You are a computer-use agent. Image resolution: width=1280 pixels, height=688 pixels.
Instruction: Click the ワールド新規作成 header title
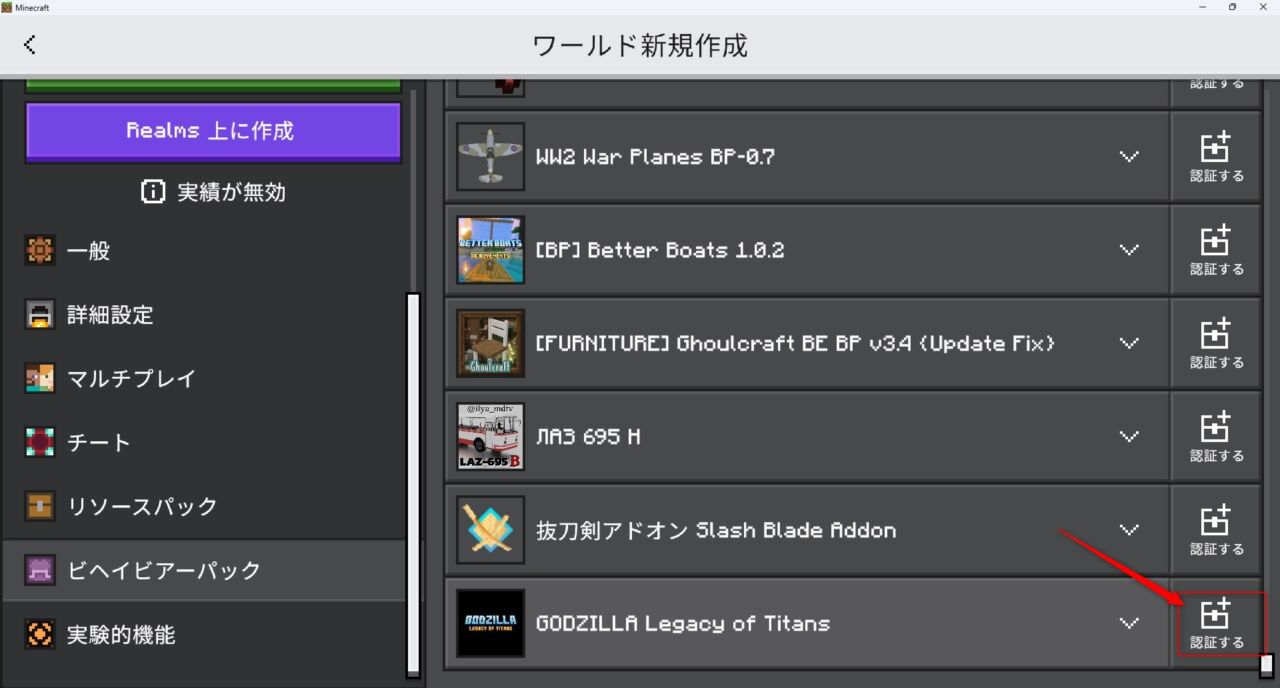pyautogui.click(x=640, y=45)
